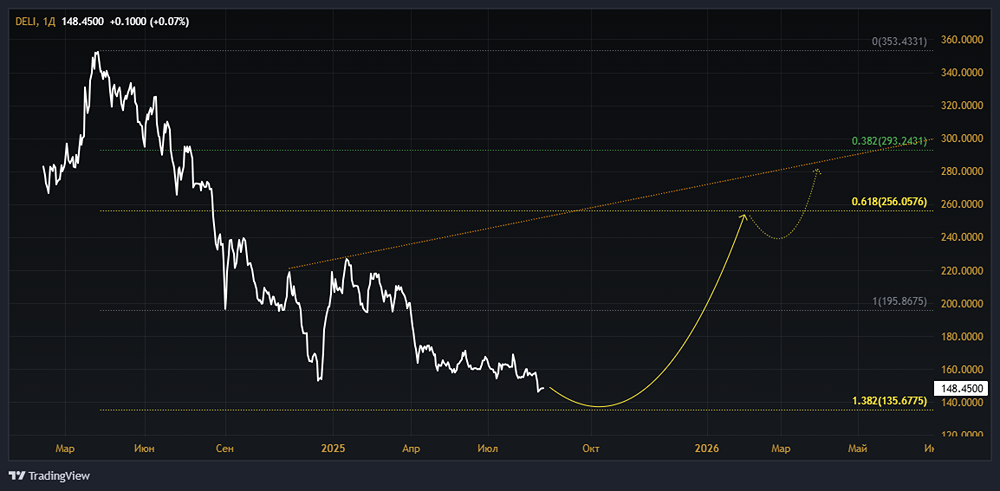Click the Сен time axis label
The width and height of the screenshot is (1000, 491).
pyautogui.click(x=225, y=449)
